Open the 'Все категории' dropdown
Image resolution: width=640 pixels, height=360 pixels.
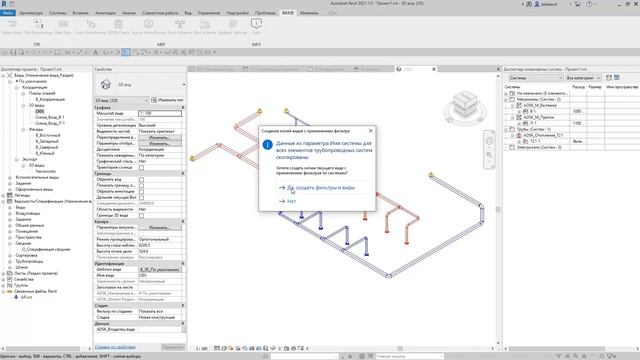coord(583,78)
